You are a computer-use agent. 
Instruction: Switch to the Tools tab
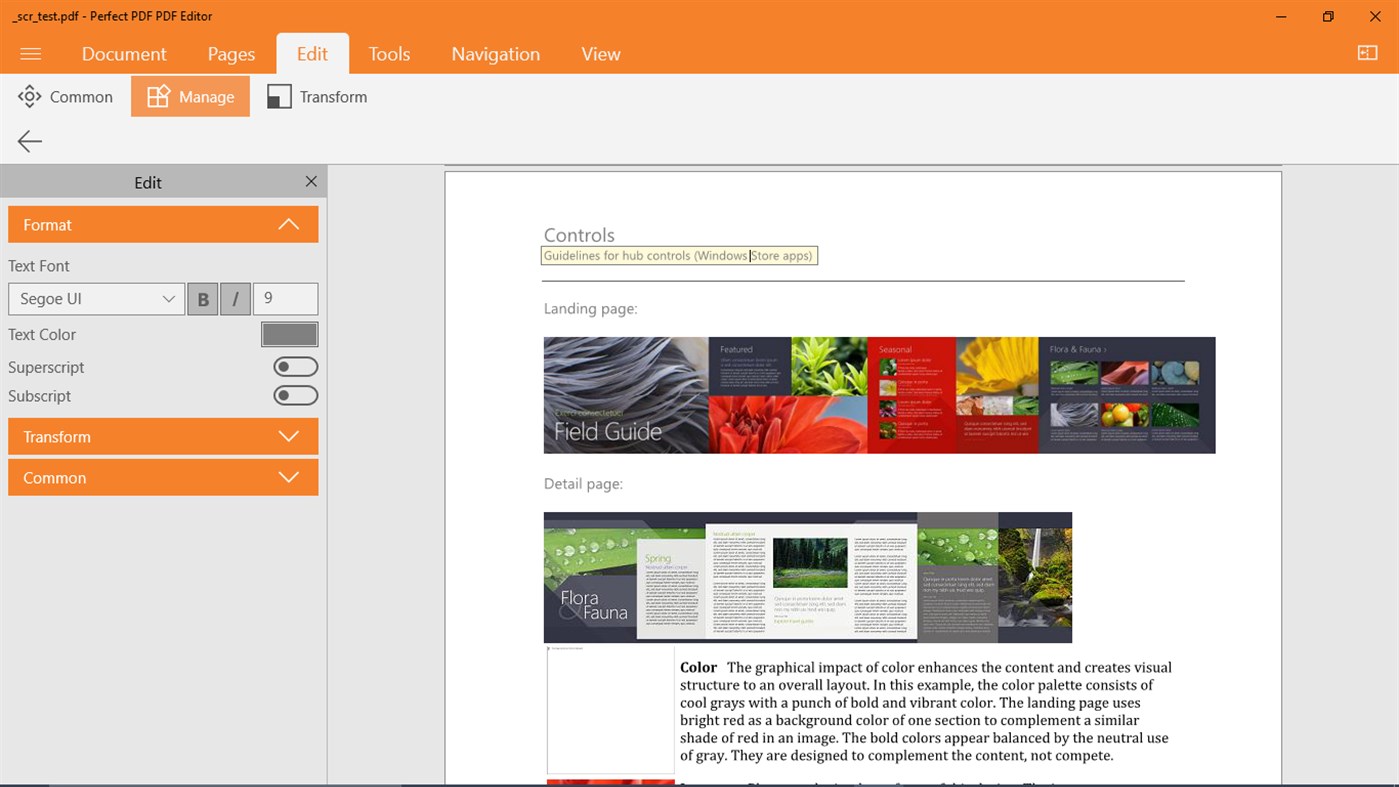[x=389, y=54]
